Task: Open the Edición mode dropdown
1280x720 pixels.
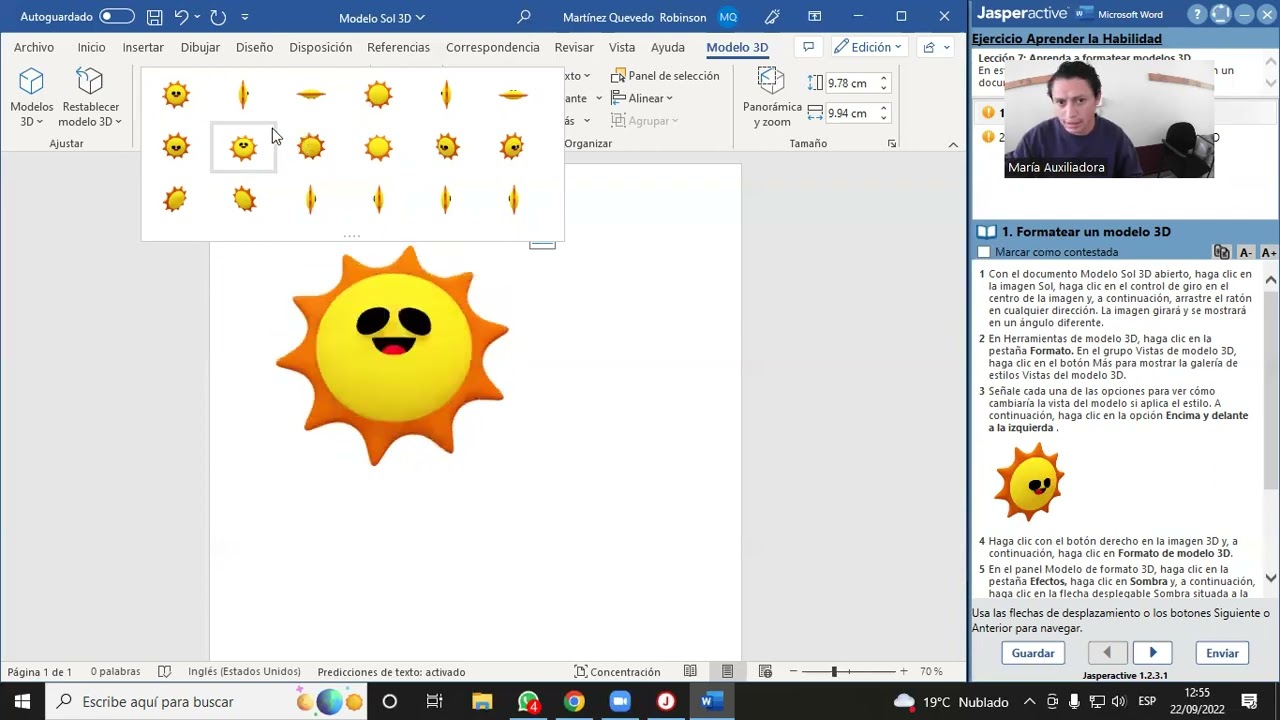Action: coord(868,47)
